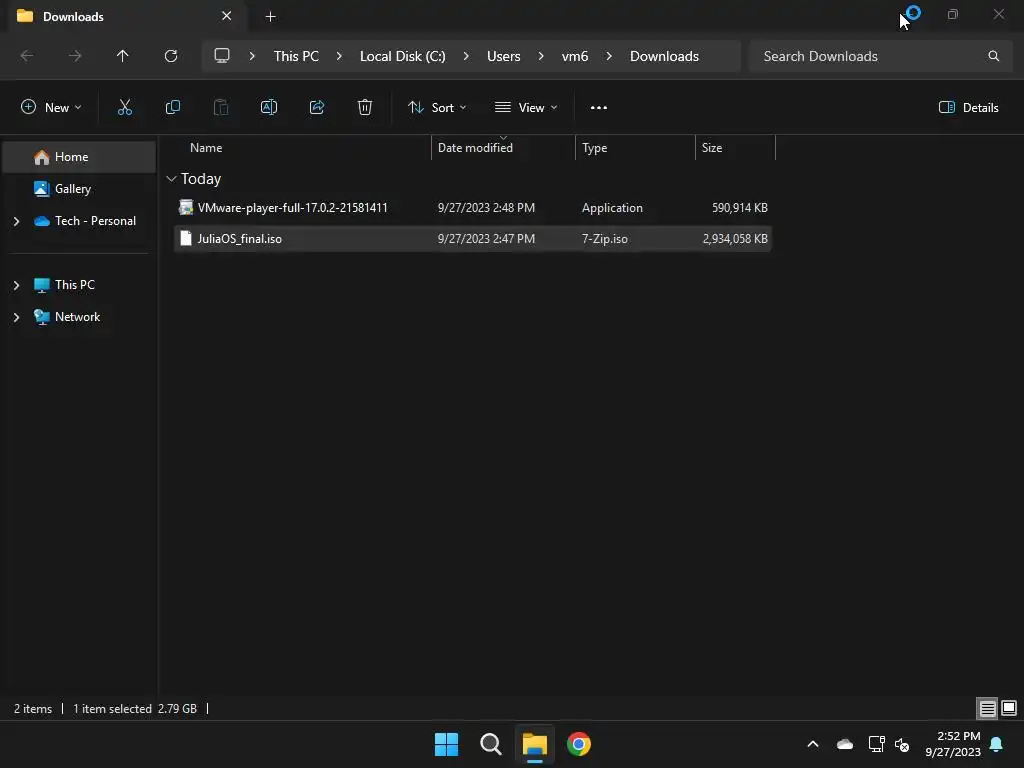Open taskbar Search
Screen dimensions: 1024x768
490,744
